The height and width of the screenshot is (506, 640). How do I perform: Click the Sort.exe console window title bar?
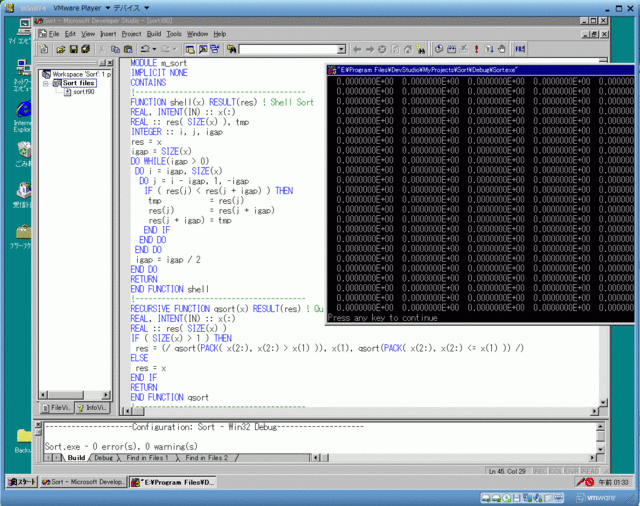point(480,70)
